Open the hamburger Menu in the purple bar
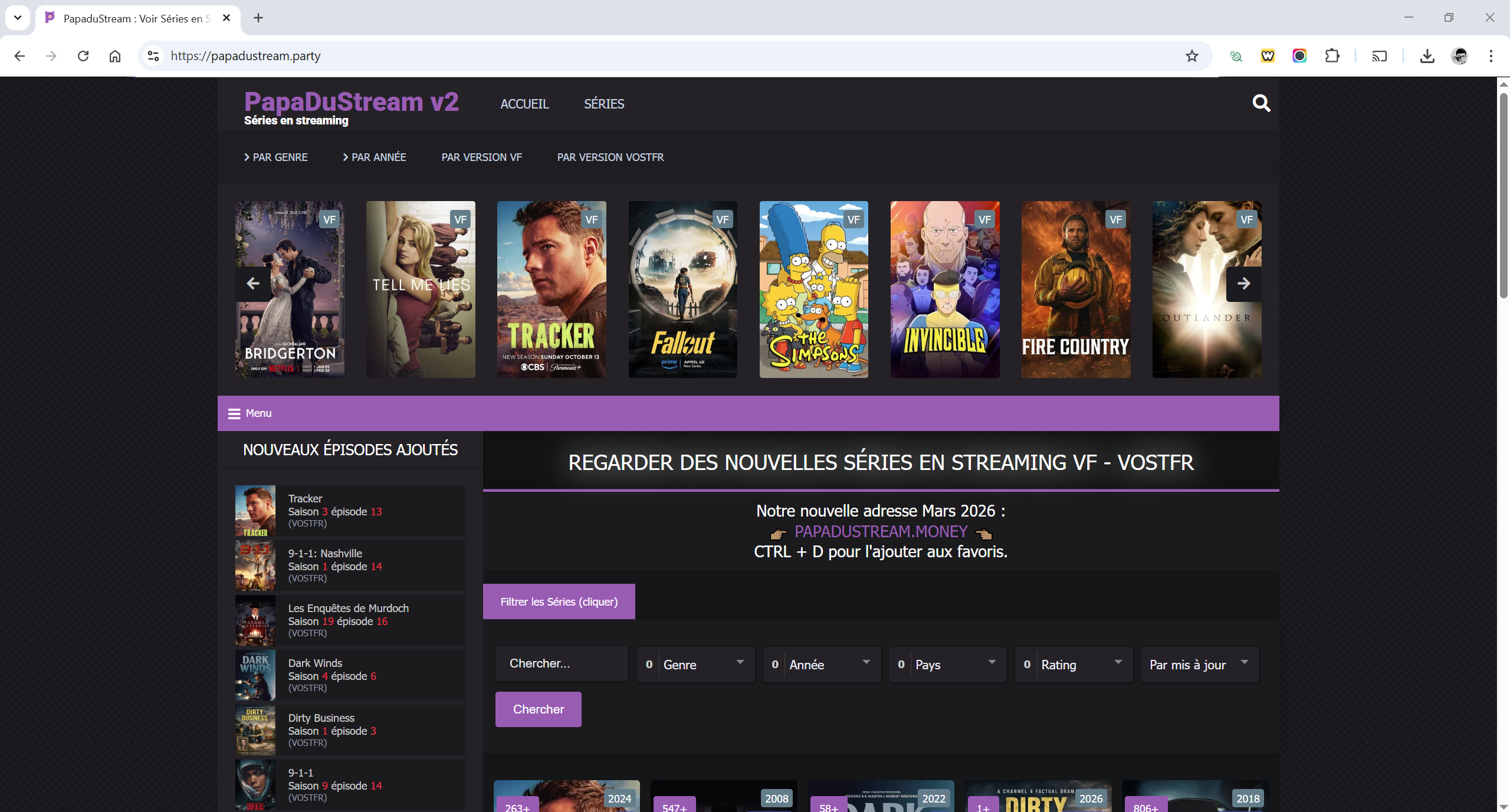Screen dimensions: 1510x812 point(250,413)
